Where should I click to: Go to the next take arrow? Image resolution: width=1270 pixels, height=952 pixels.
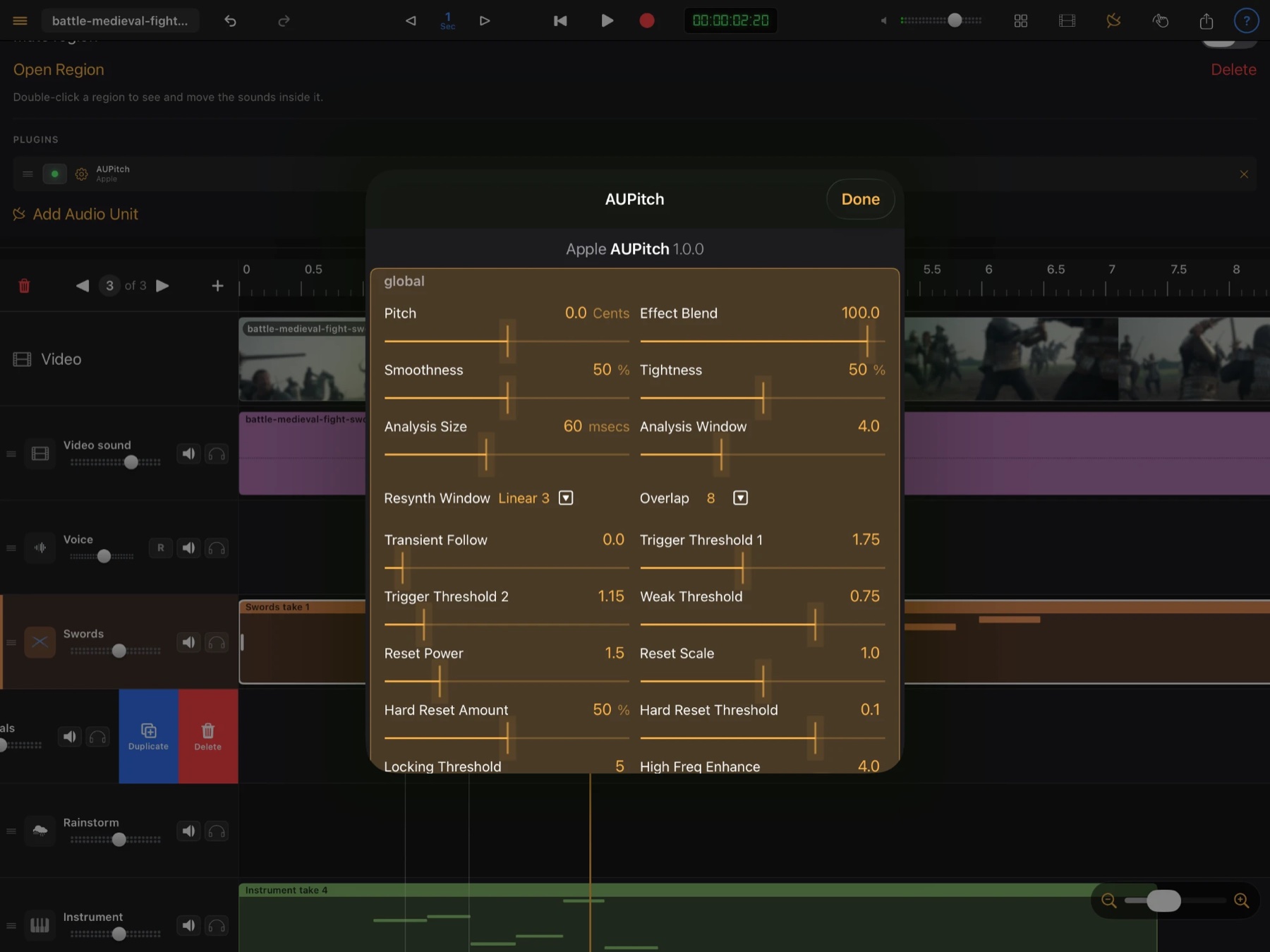point(162,286)
